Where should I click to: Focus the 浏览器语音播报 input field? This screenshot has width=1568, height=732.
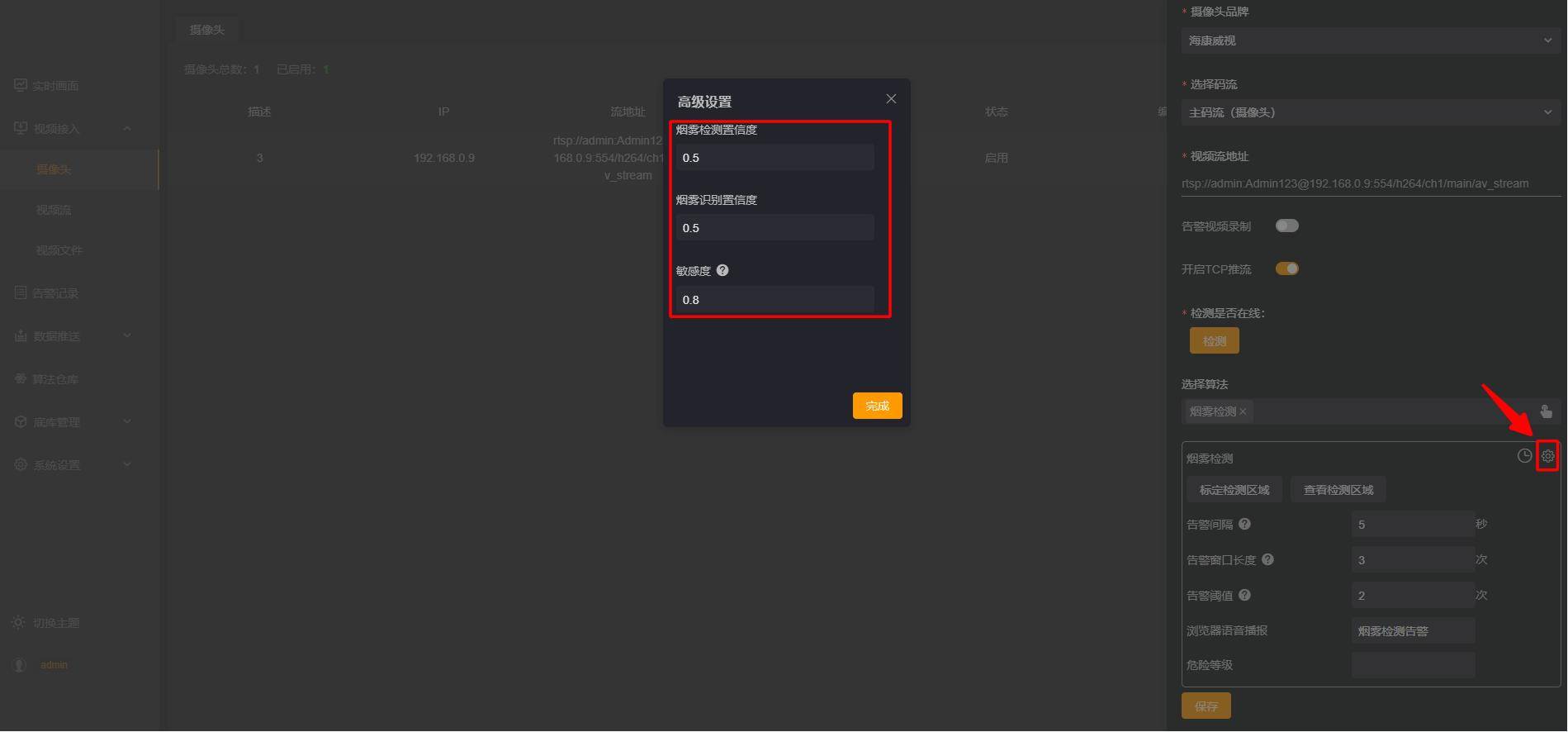pos(1413,631)
